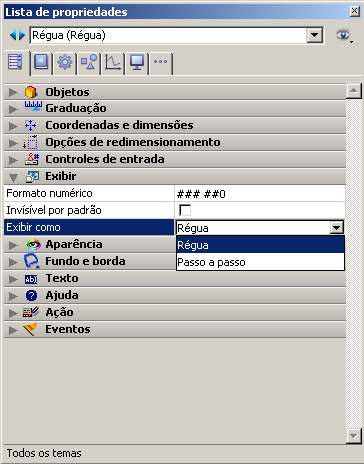The width and height of the screenshot is (364, 464).
Task: Open the Régua (Régua) object dropdown
Action: [177, 35]
